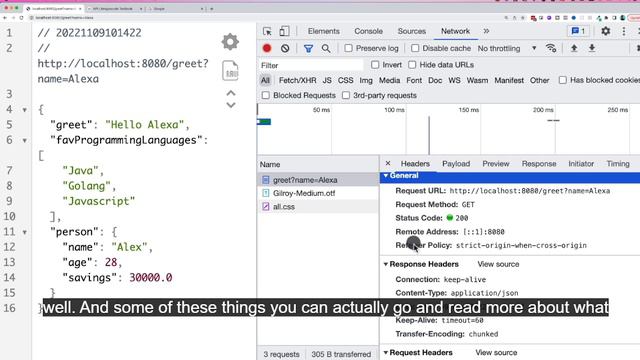Export HAR file with download arrow
The width and height of the screenshot is (640, 360).
click(x=591, y=48)
